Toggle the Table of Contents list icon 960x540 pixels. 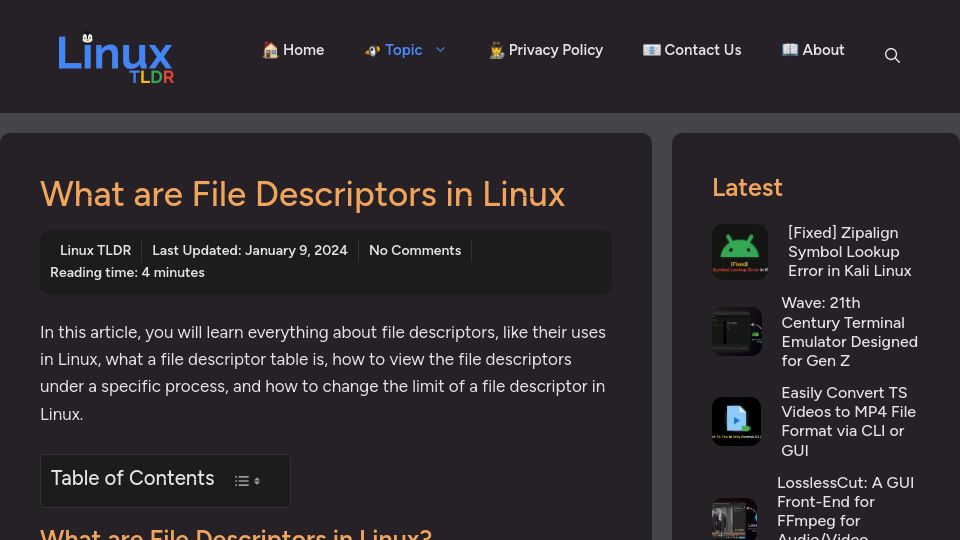247,481
